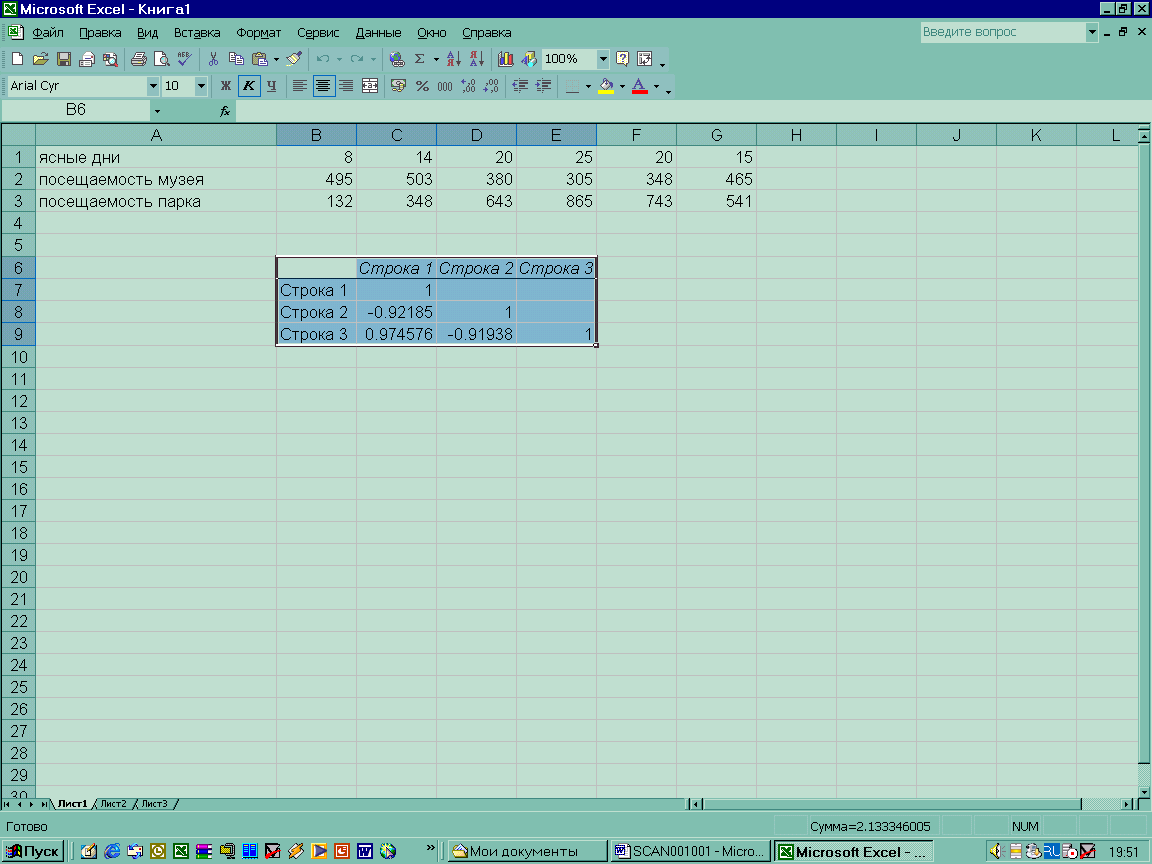Open the Сервис menu
The width and height of the screenshot is (1152, 864).
pyautogui.click(x=318, y=32)
